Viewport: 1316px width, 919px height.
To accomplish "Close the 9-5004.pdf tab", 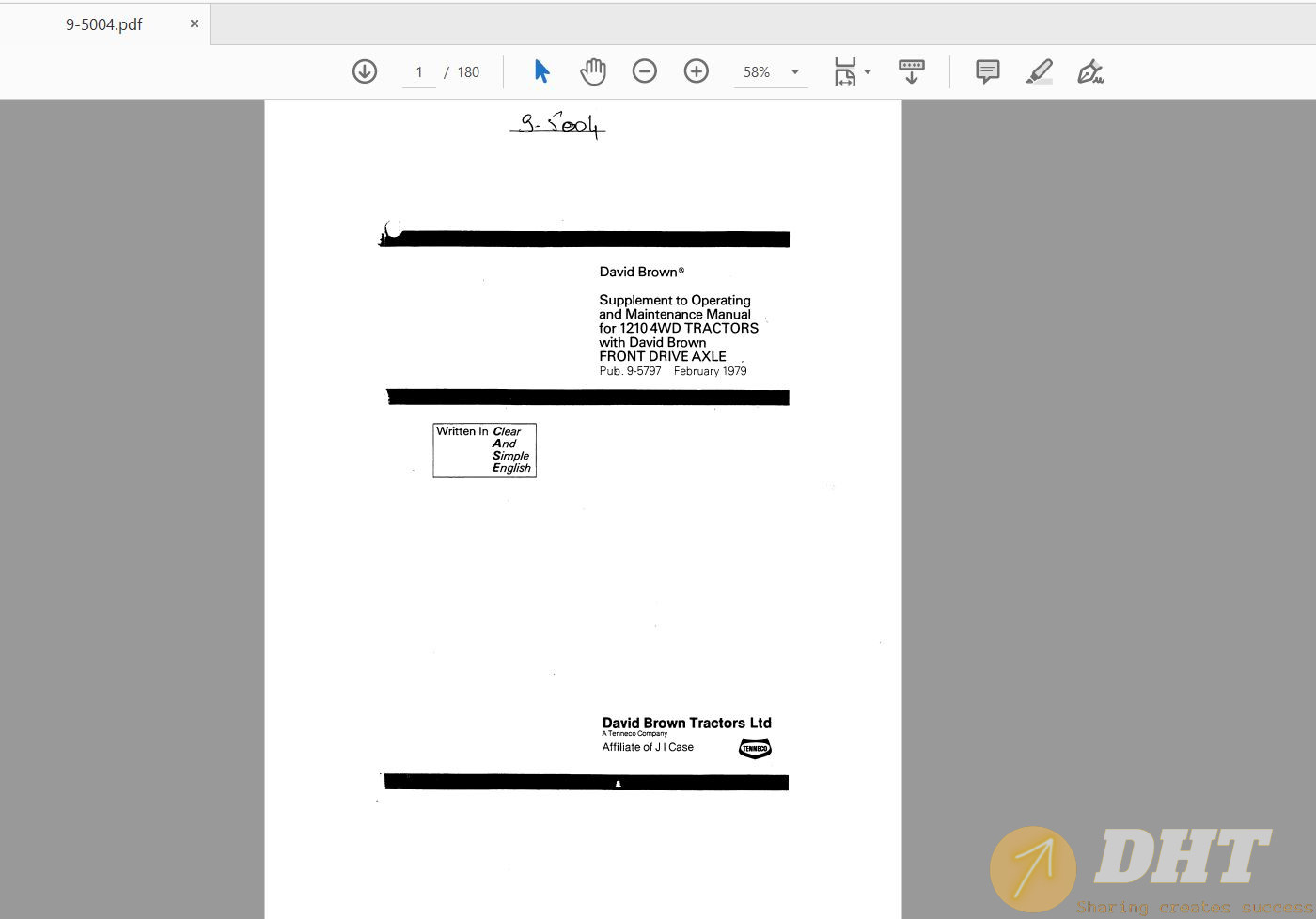I will 195,23.
